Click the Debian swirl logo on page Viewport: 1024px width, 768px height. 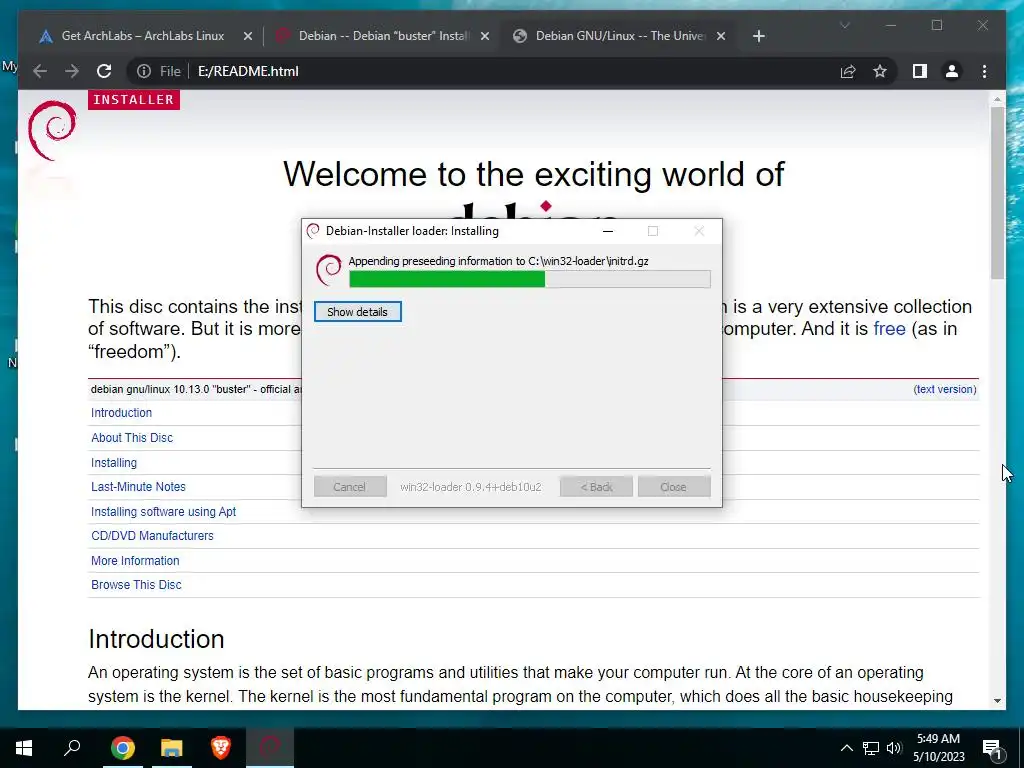(52, 130)
